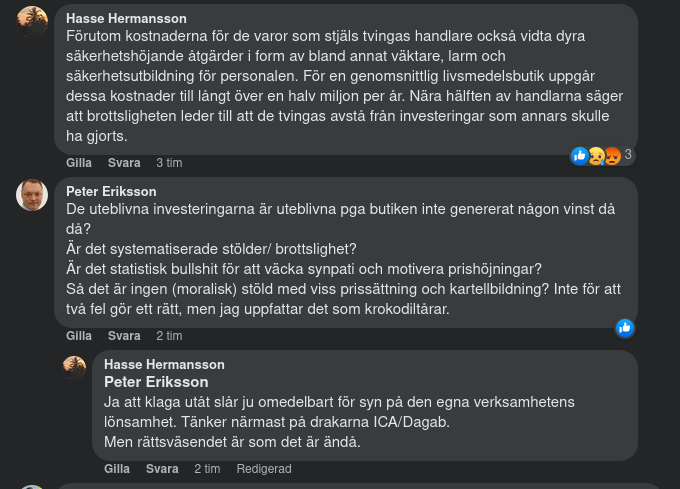Like Peter Eriksson's comment with Gilla
The image size is (680, 489).
[x=79, y=336]
